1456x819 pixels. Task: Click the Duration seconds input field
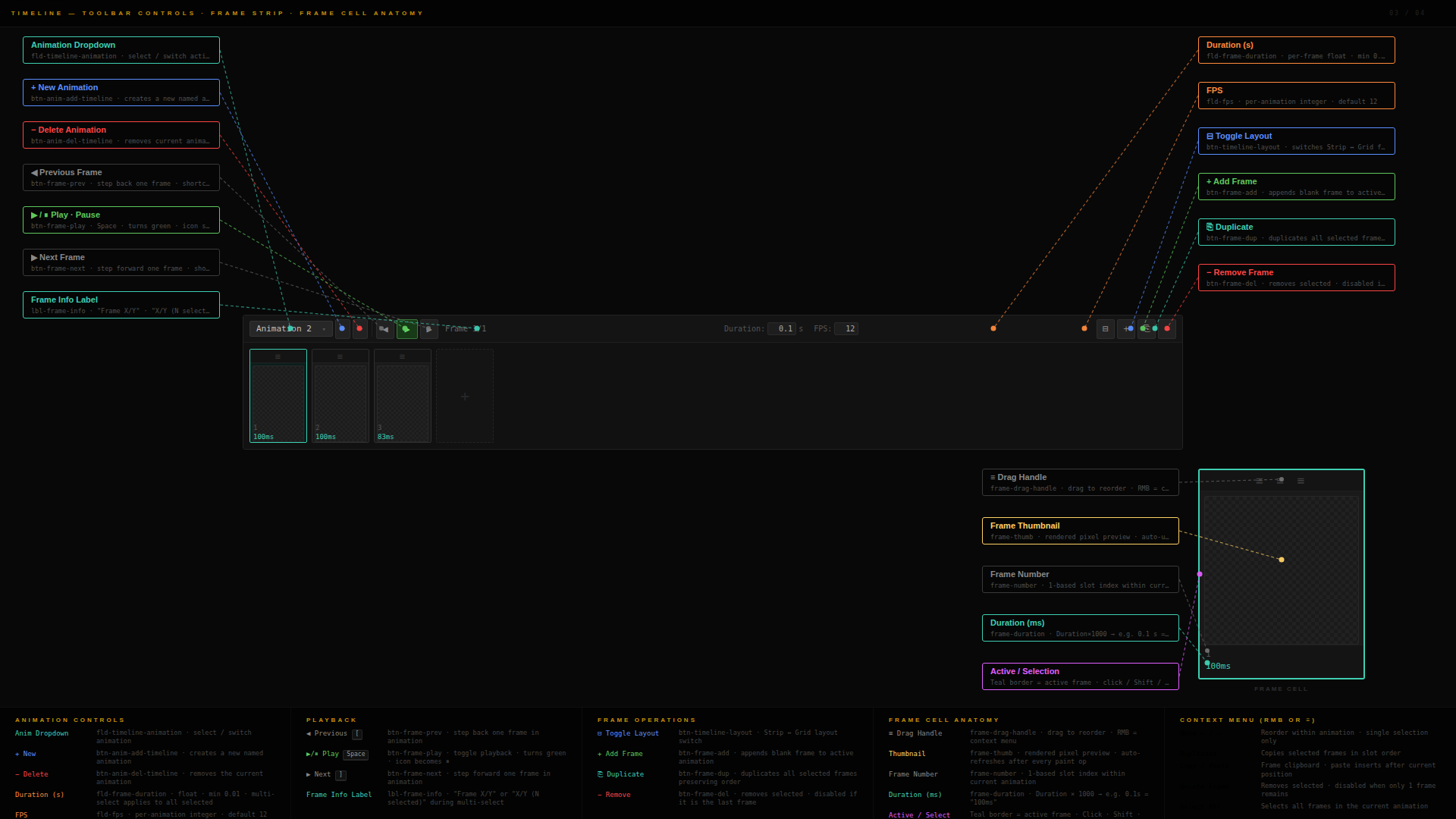(781, 328)
